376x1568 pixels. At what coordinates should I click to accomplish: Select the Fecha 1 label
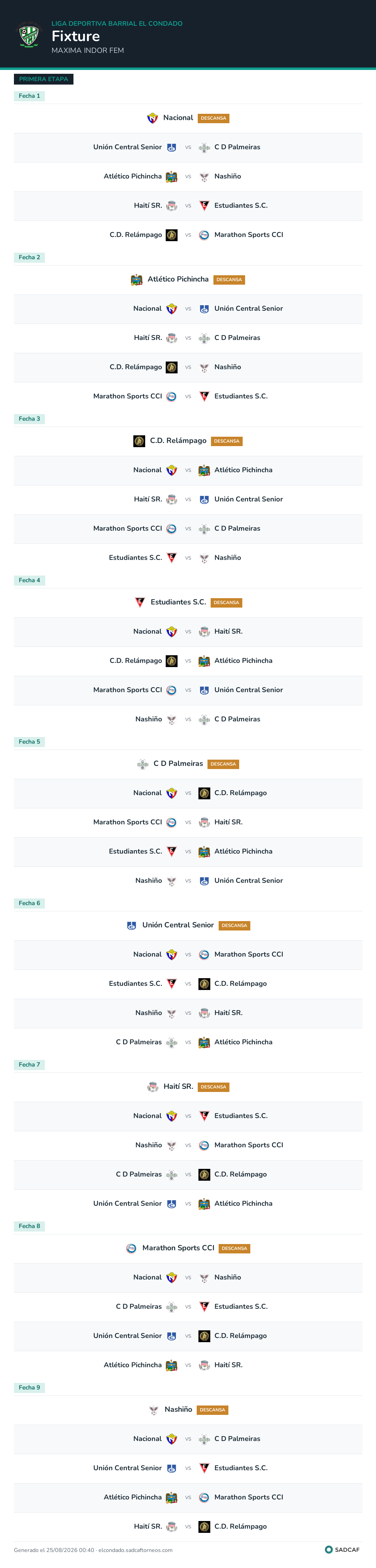pyautogui.click(x=29, y=96)
